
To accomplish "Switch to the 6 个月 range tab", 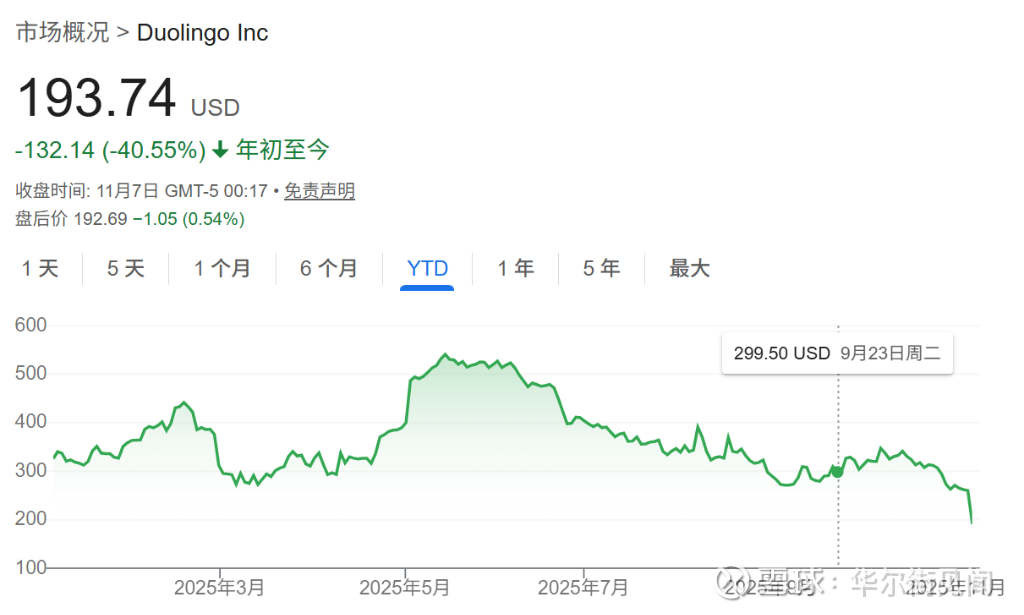I will tap(329, 268).
